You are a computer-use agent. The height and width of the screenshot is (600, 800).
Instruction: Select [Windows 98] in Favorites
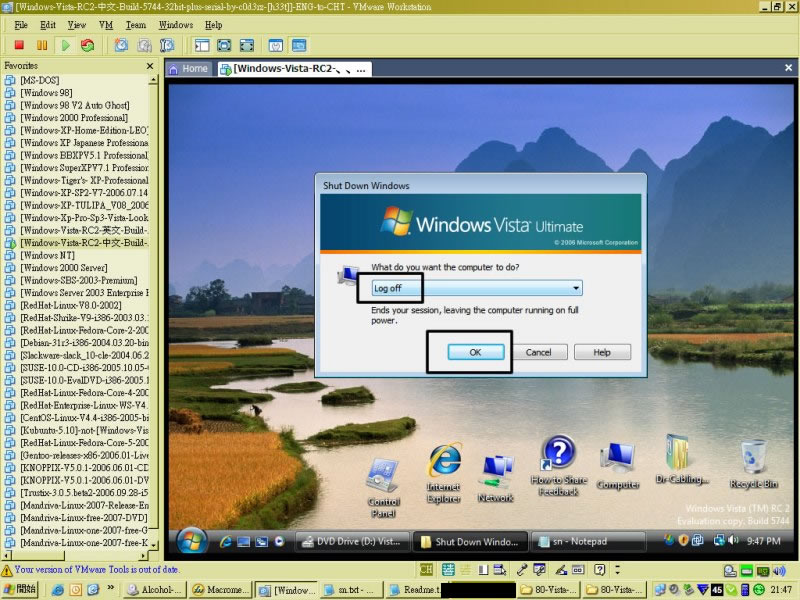(x=46, y=93)
